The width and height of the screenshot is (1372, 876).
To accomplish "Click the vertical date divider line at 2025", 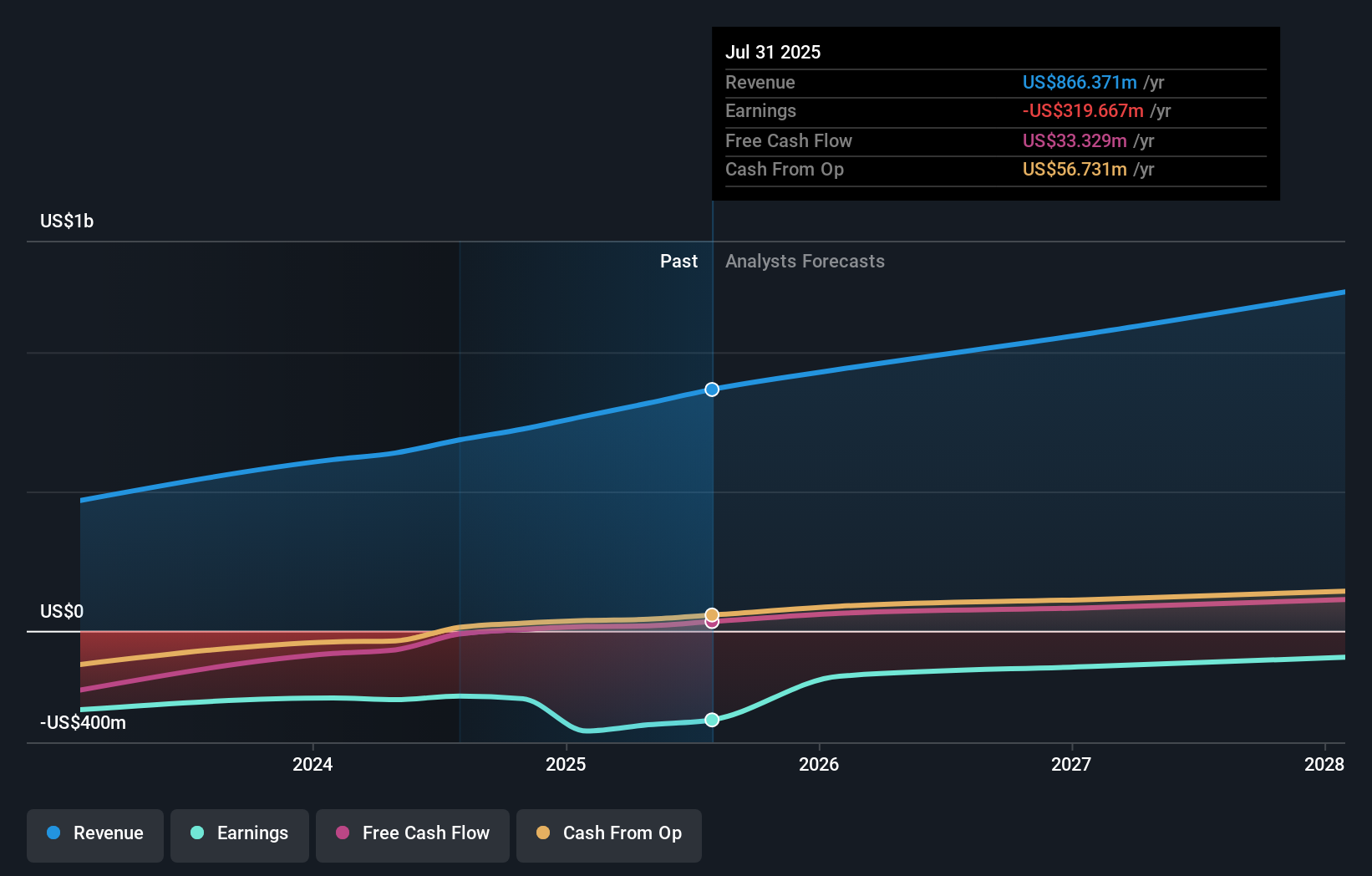I will pyautogui.click(x=712, y=502).
